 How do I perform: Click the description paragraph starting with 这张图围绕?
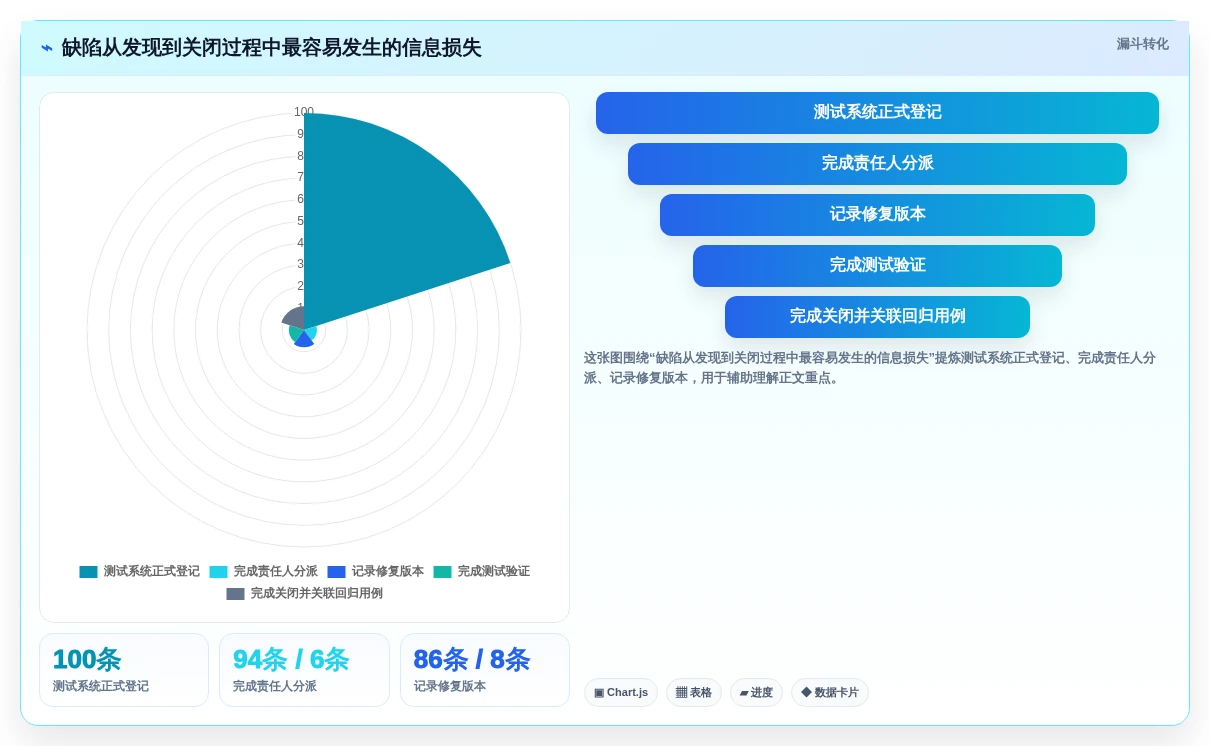[870, 368]
